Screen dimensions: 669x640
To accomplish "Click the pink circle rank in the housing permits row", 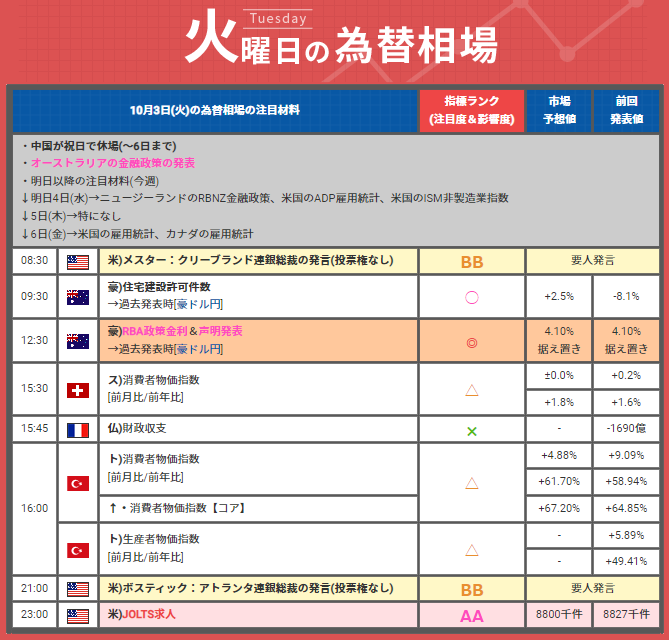I will [471, 297].
